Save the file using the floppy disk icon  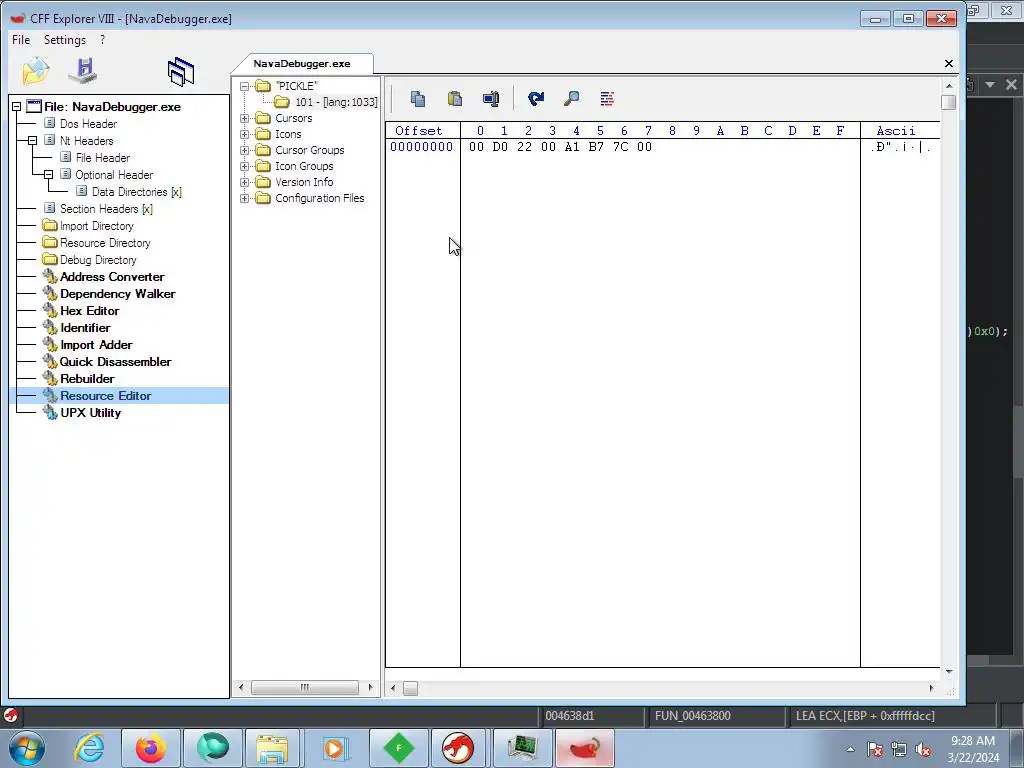pyautogui.click(x=84, y=71)
